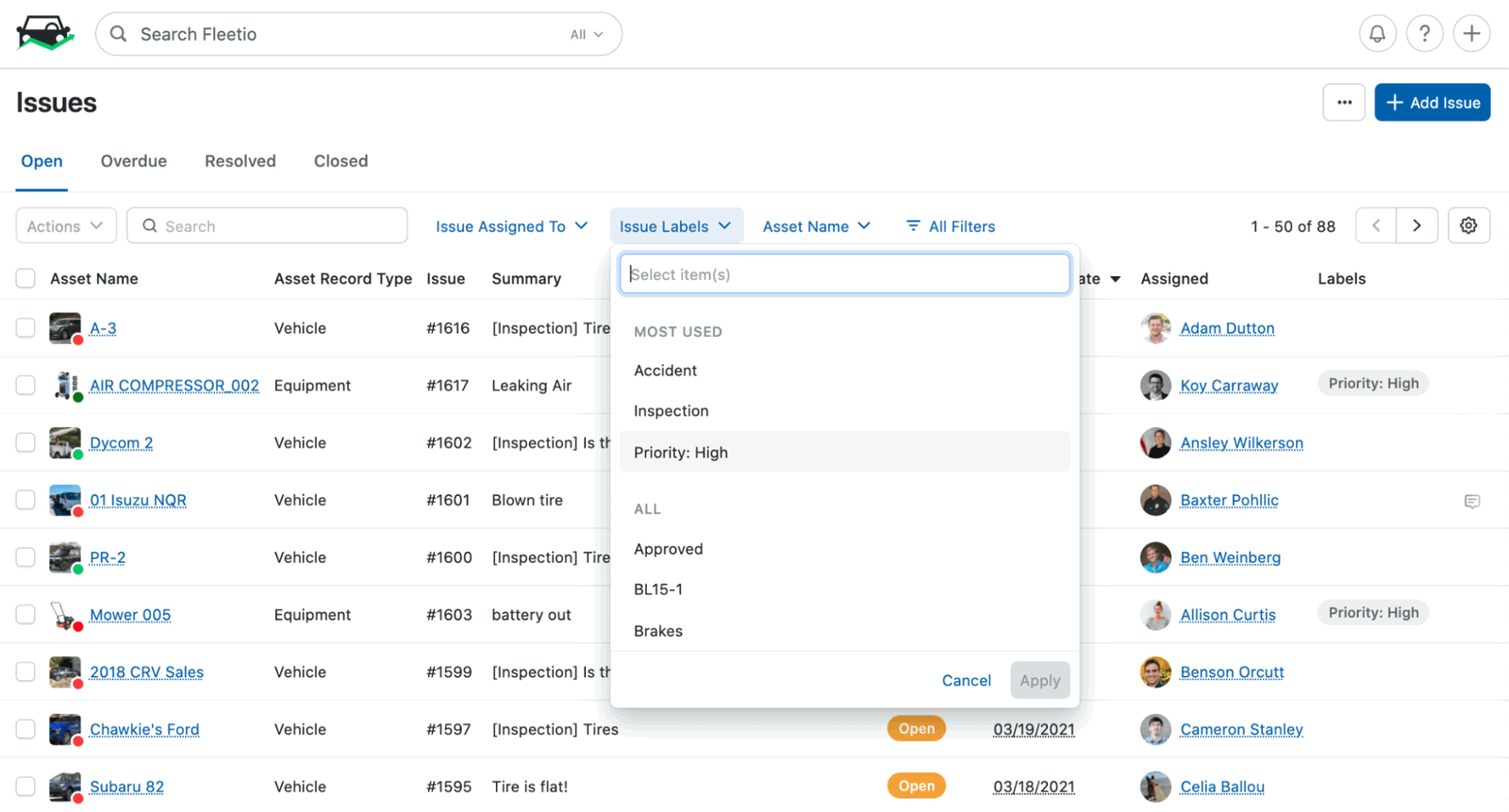Expand Asset Name filter
This screenshot has width=1509, height=812.
pos(816,226)
